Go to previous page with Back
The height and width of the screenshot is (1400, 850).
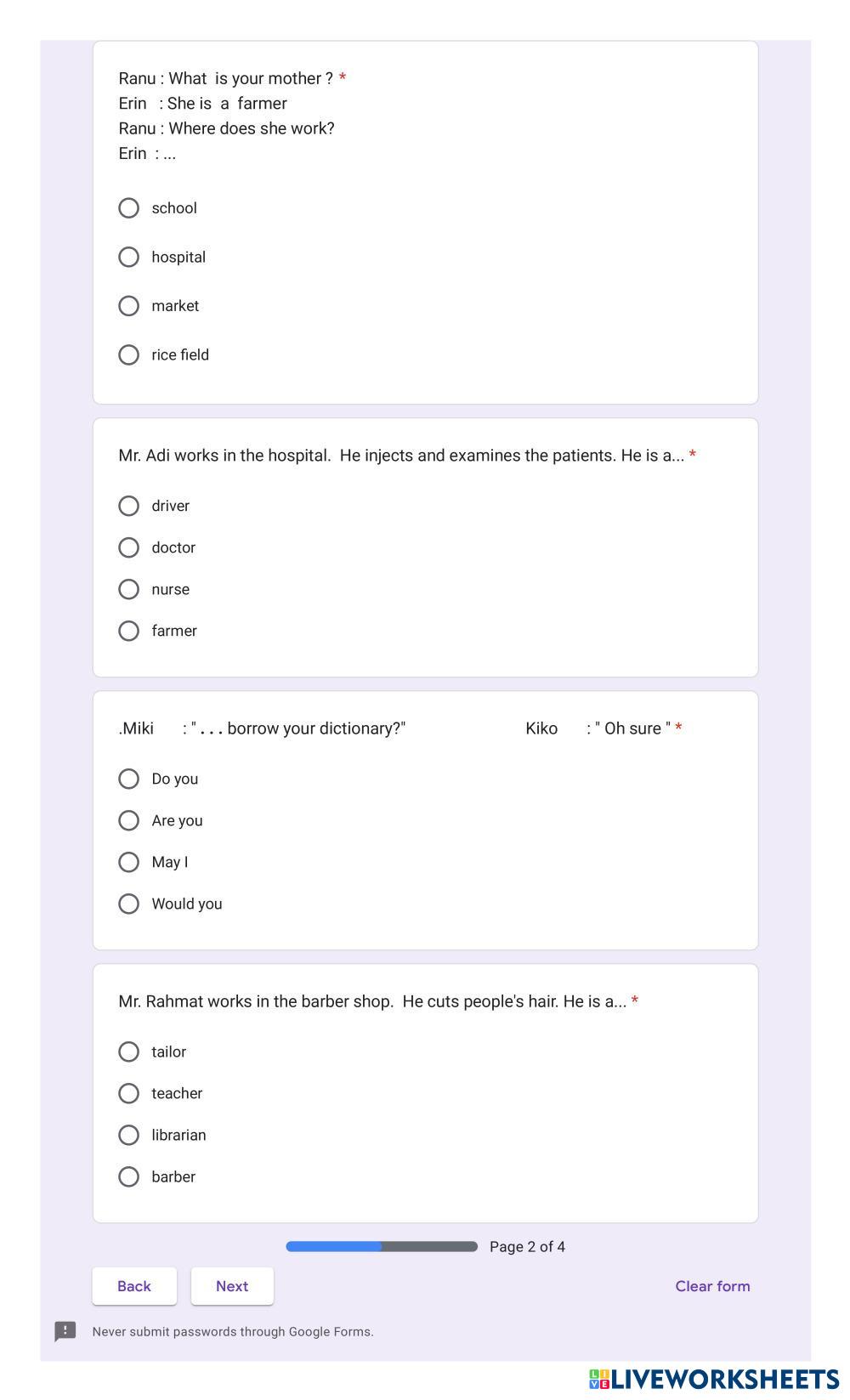pyautogui.click(x=134, y=1286)
